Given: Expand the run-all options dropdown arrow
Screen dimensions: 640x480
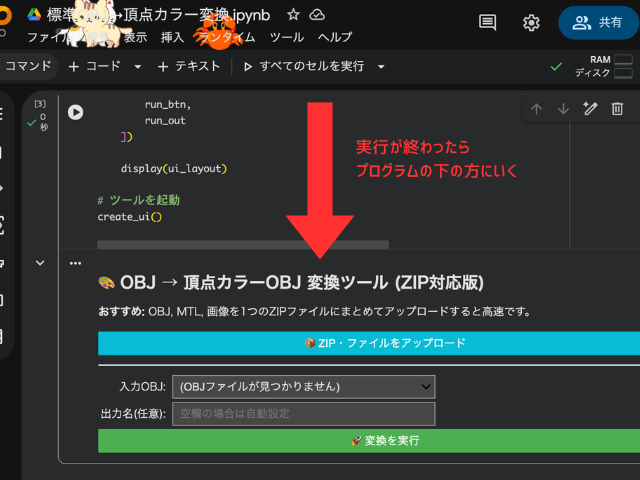Looking at the screenshot, I should coord(381,67).
